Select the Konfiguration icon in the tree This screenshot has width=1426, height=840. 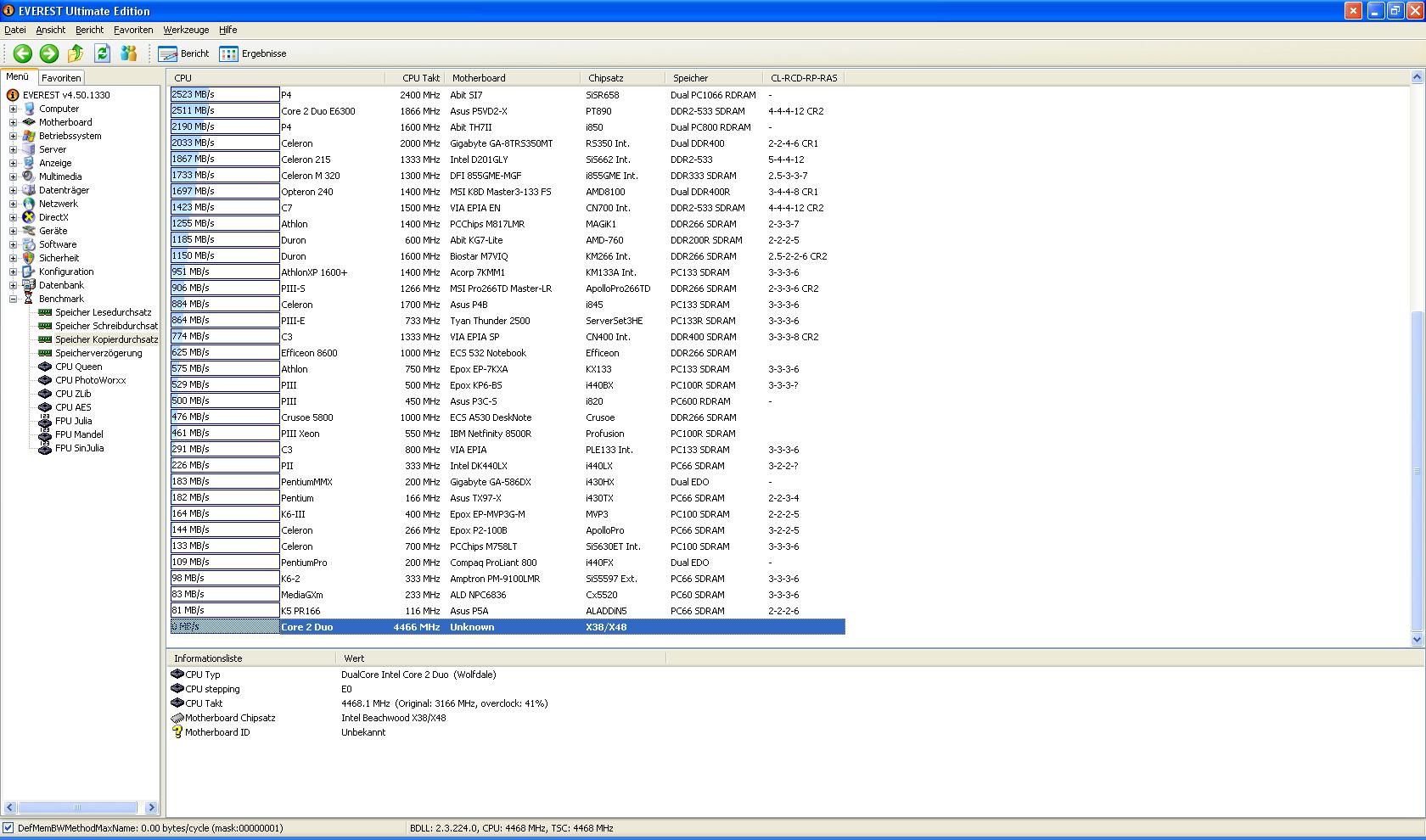(x=29, y=272)
